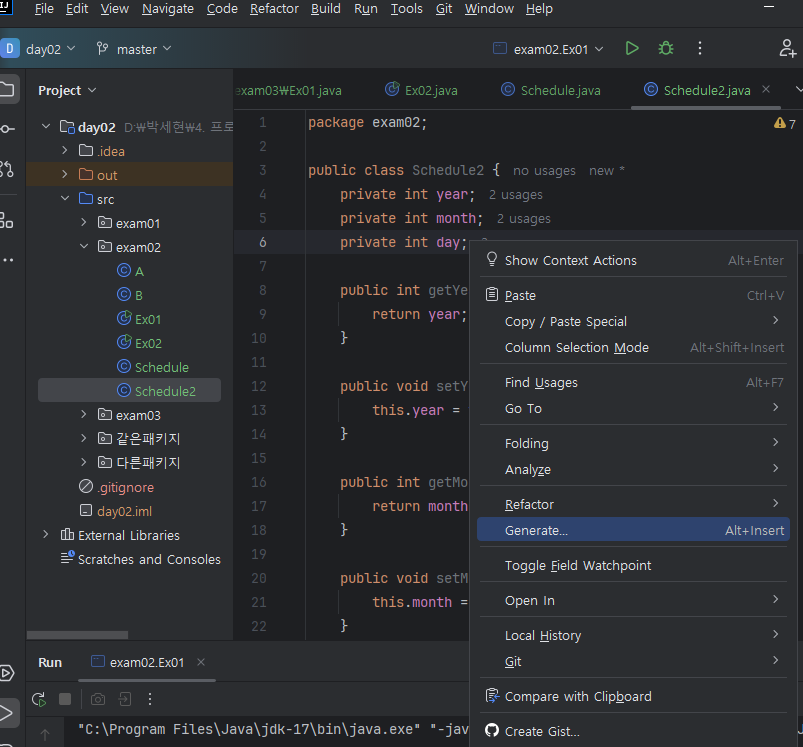Stop the running process square icon
The width and height of the screenshot is (803, 747).
(65, 699)
